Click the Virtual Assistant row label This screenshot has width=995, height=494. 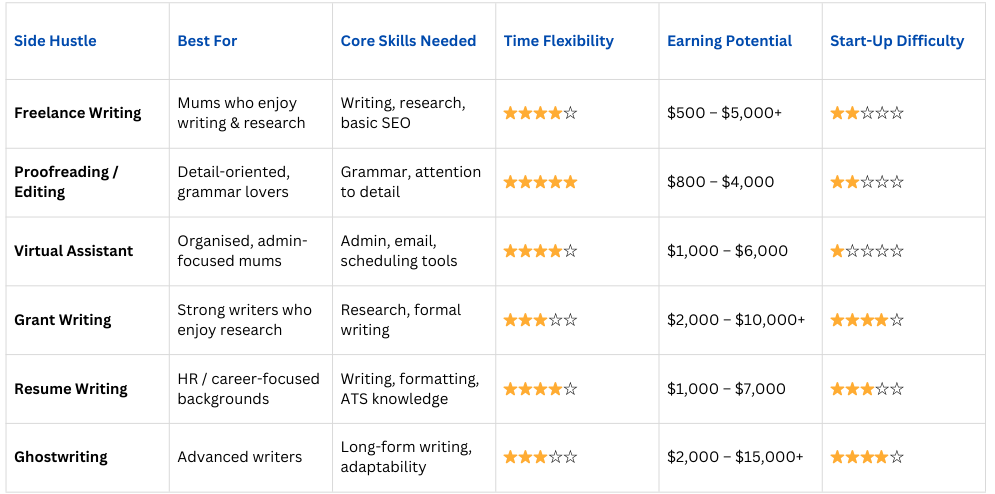(x=74, y=251)
